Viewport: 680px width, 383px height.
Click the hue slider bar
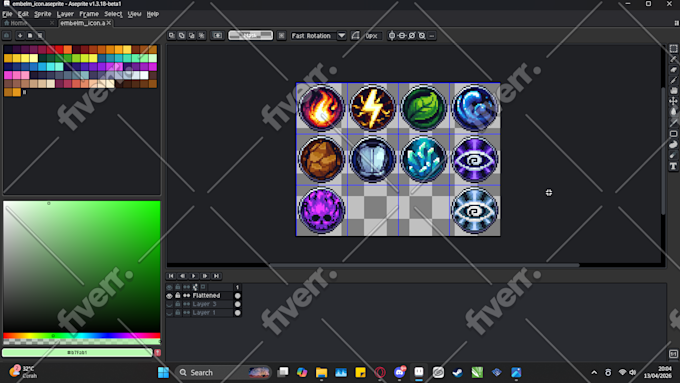click(82, 336)
